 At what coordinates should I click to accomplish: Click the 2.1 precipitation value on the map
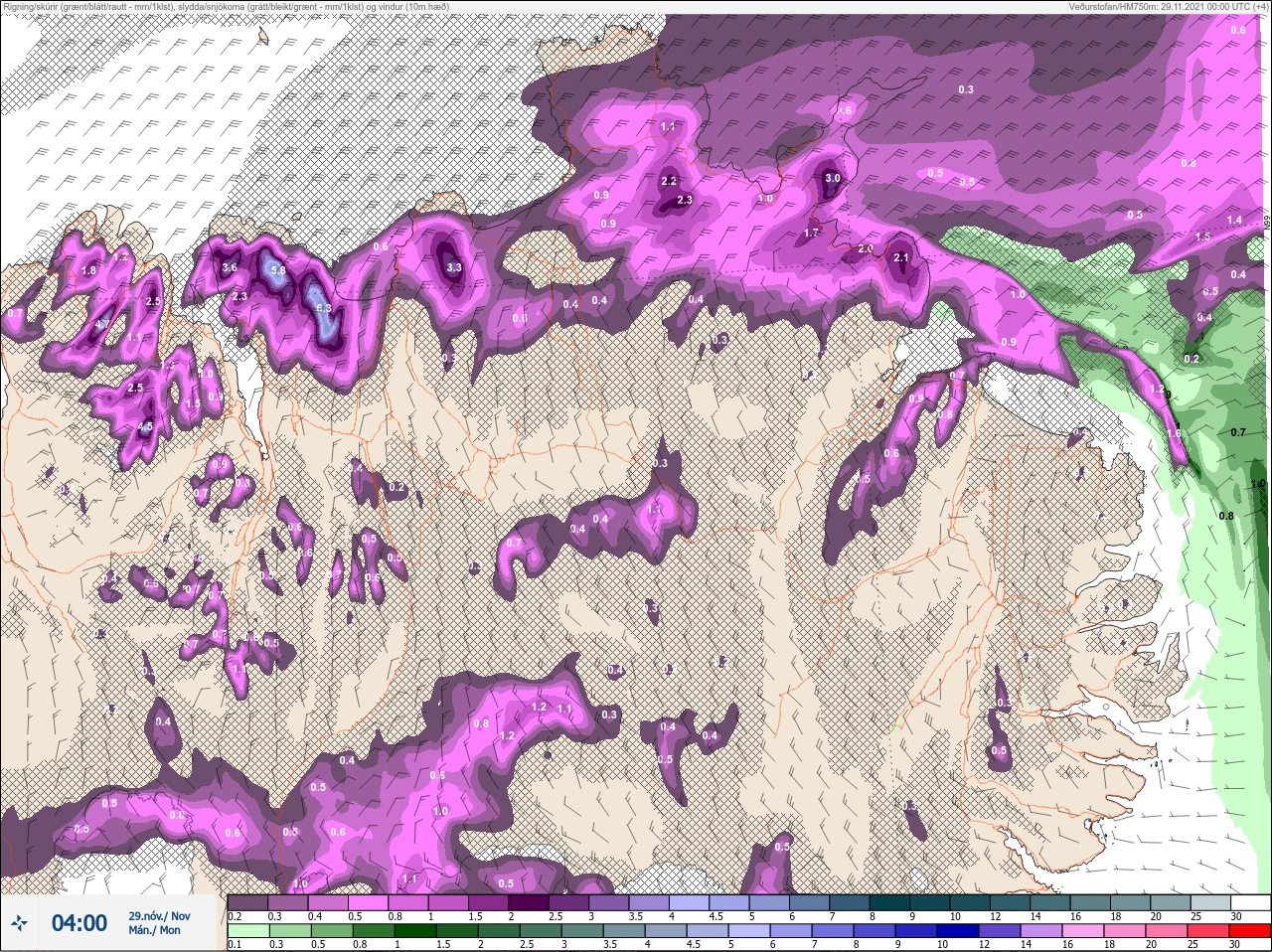(x=901, y=257)
